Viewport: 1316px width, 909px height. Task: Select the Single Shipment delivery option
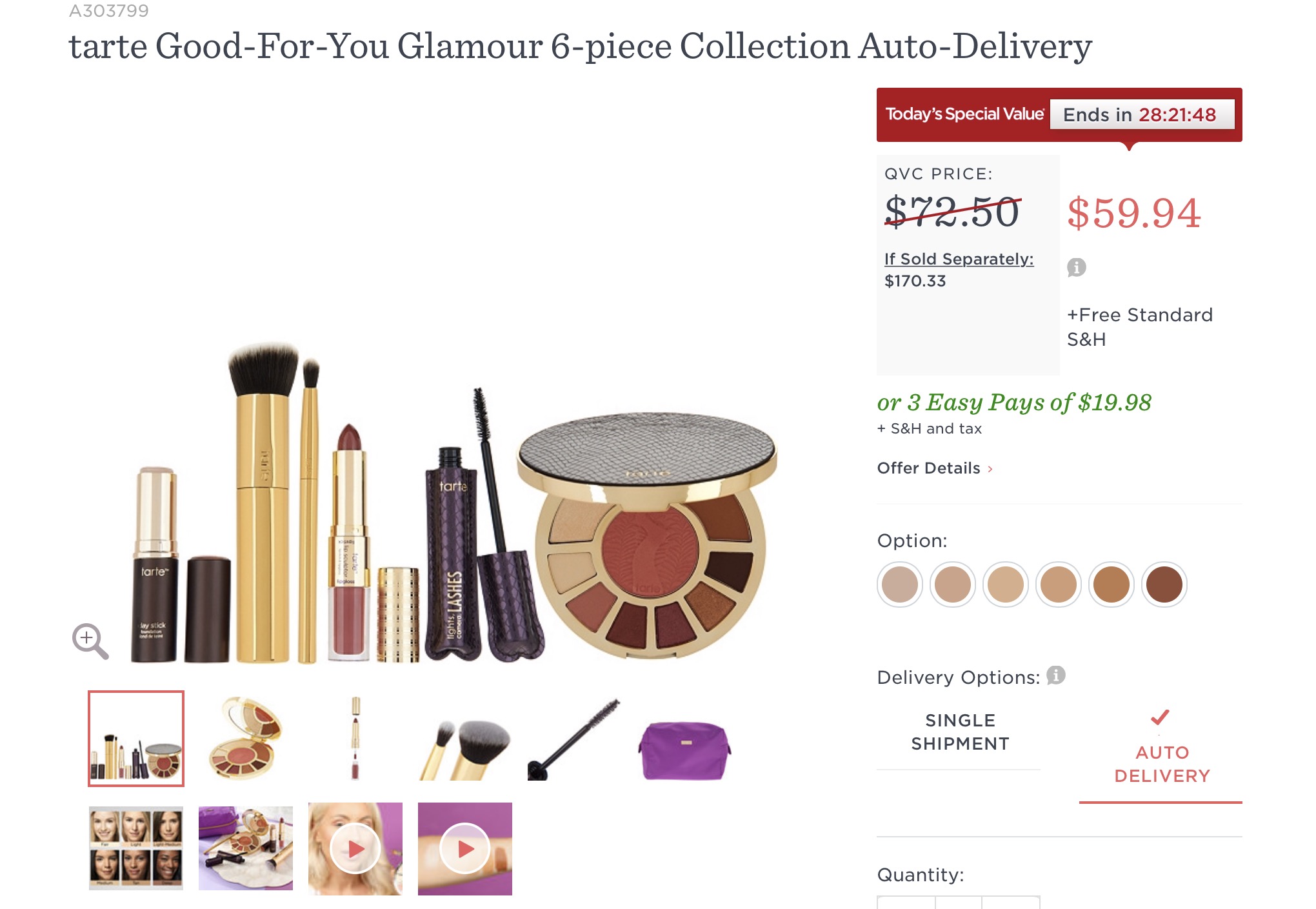point(960,732)
